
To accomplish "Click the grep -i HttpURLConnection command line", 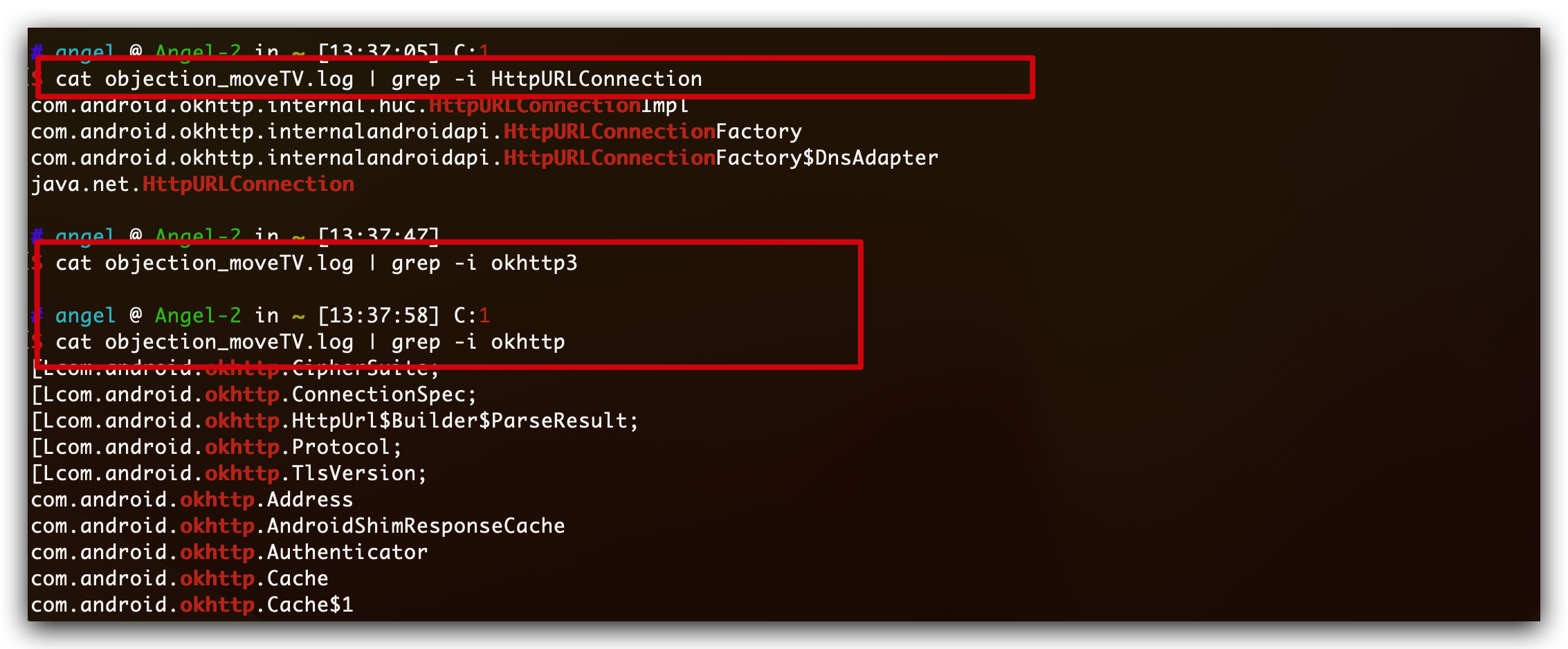I will click(x=379, y=79).
